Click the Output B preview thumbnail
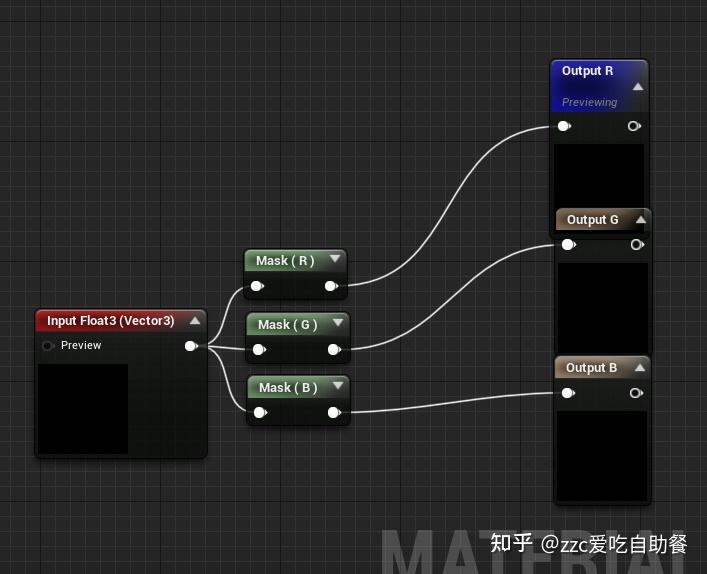707x574 pixels. click(x=602, y=456)
